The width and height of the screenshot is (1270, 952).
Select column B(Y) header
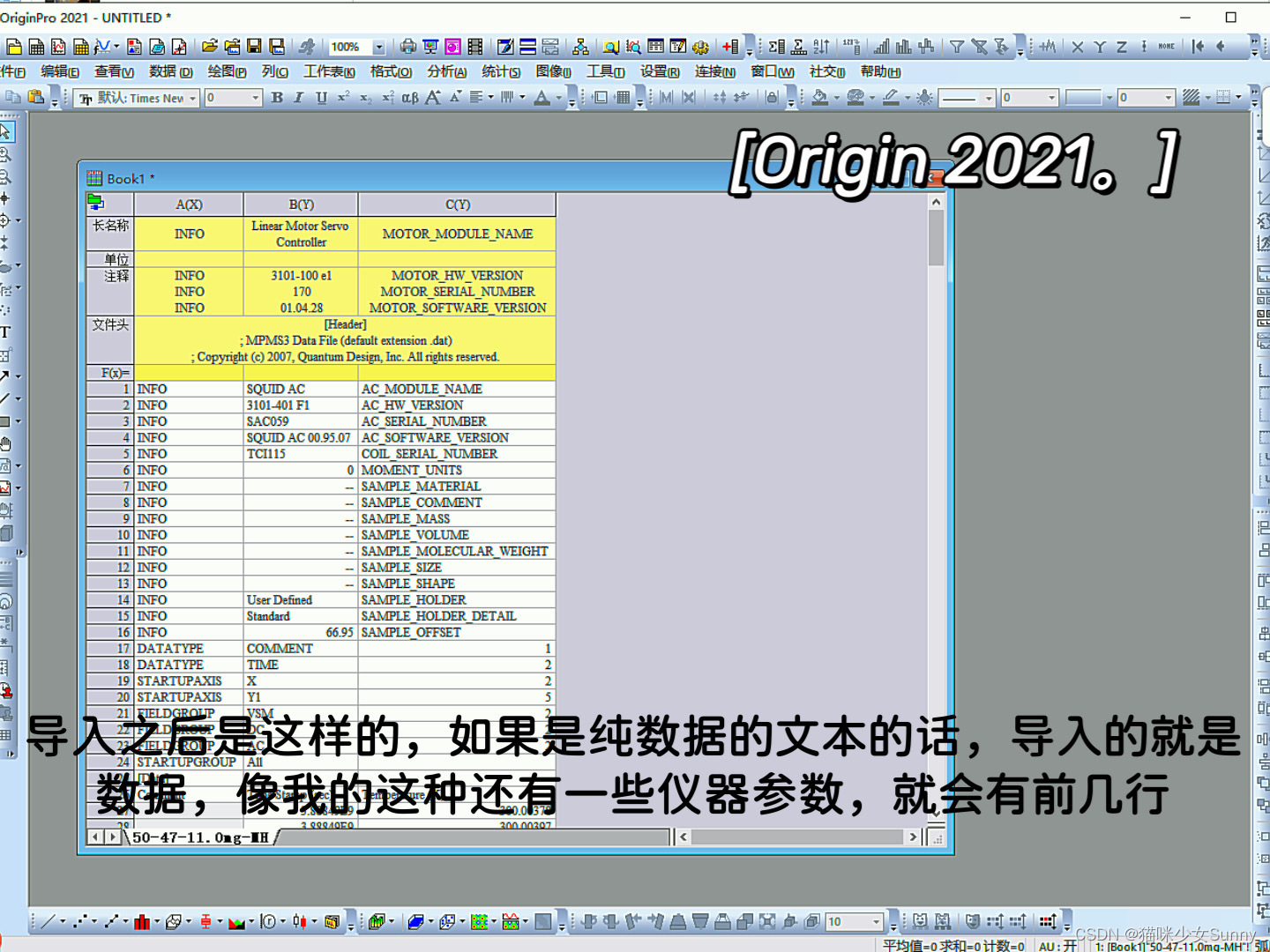coord(301,205)
